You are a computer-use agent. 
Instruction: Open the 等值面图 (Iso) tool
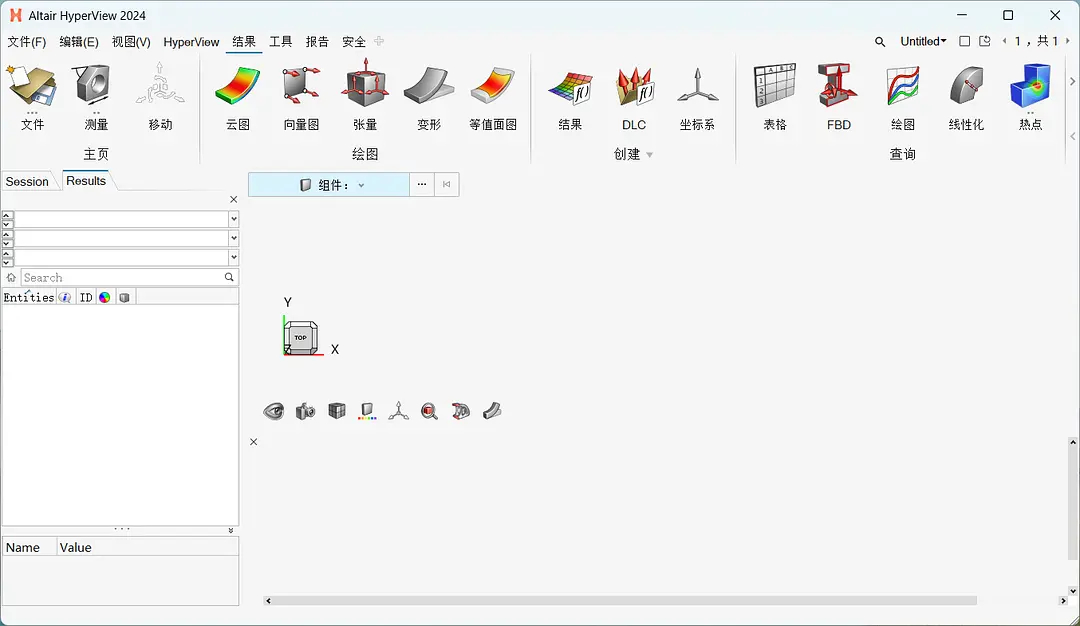(492, 96)
